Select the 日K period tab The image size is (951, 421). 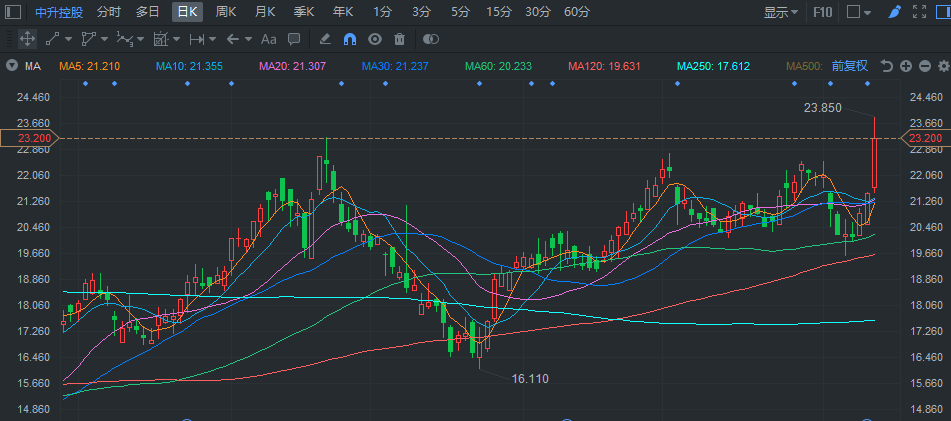[x=187, y=12]
